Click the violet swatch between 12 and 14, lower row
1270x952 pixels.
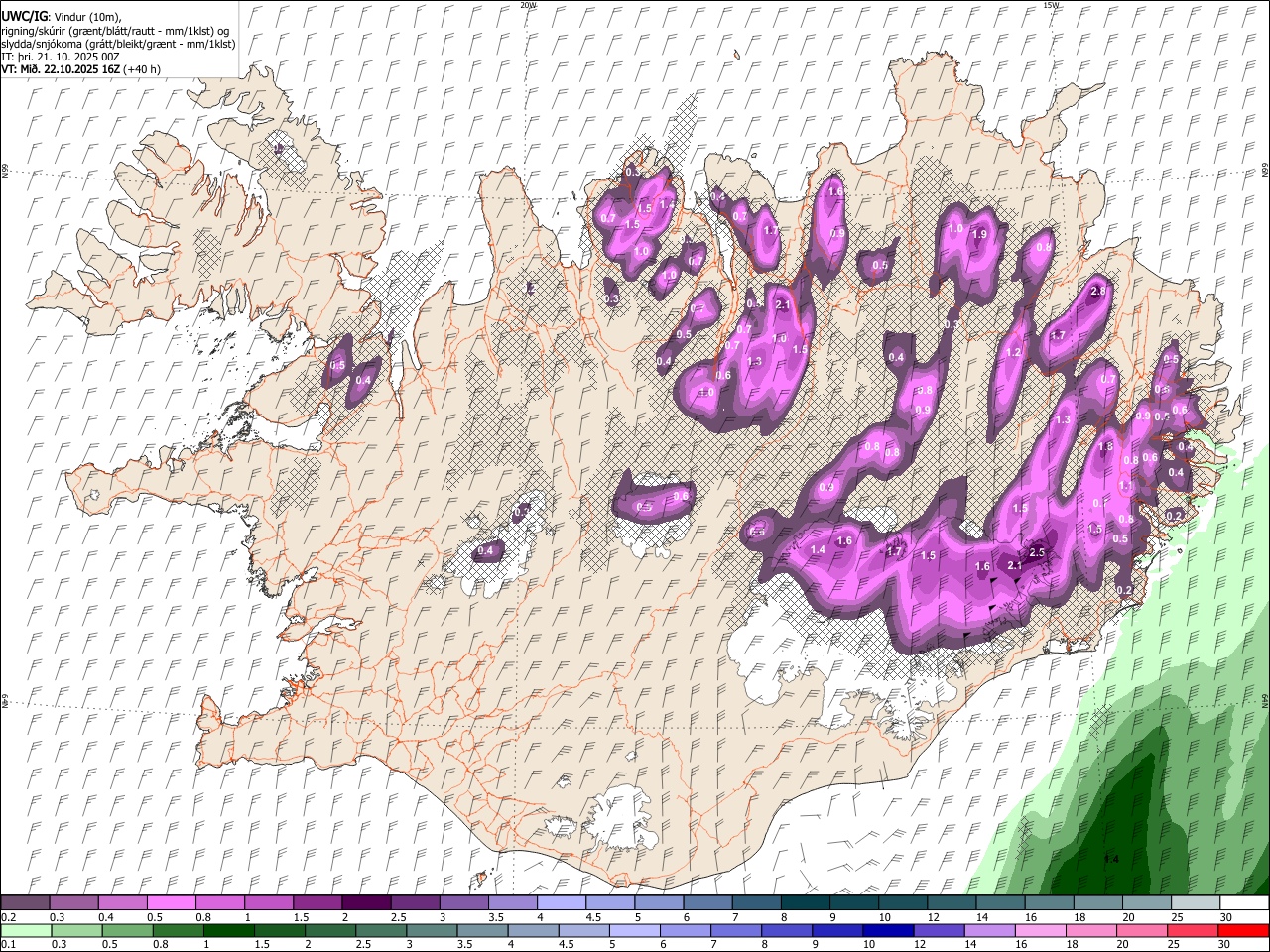(x=939, y=931)
